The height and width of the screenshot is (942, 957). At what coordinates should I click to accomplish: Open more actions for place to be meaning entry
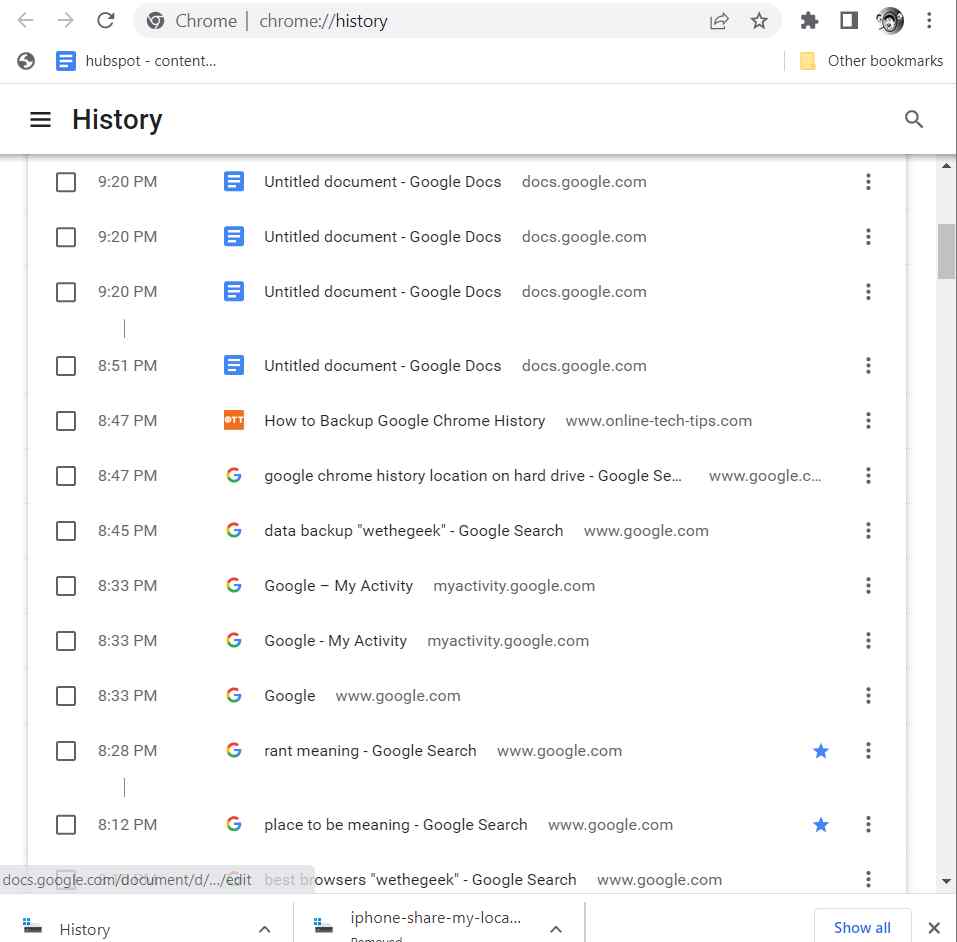(868, 824)
